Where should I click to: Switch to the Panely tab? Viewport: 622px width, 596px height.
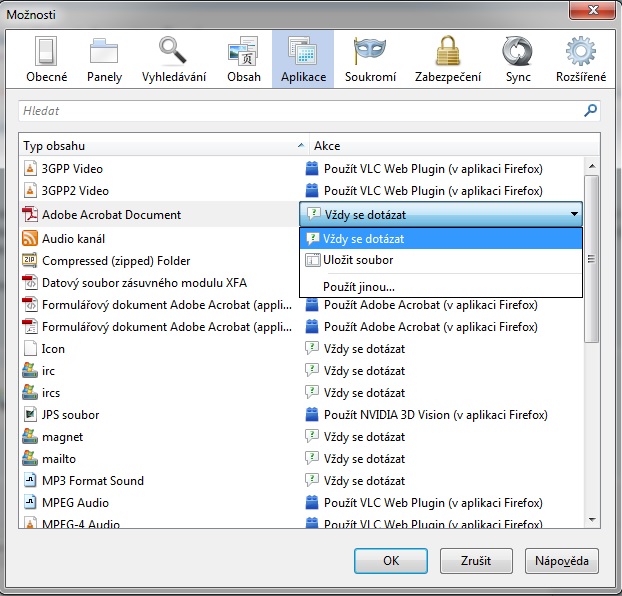[104, 59]
